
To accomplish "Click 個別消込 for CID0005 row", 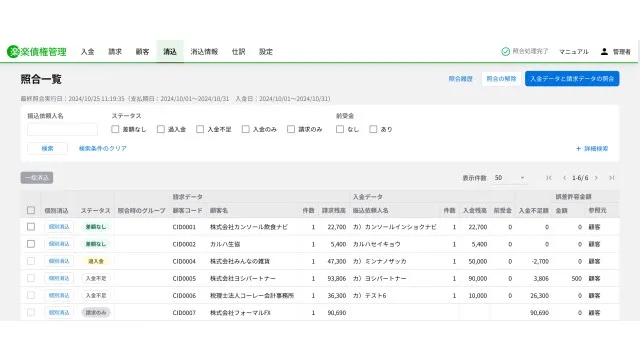I will 59,278.
